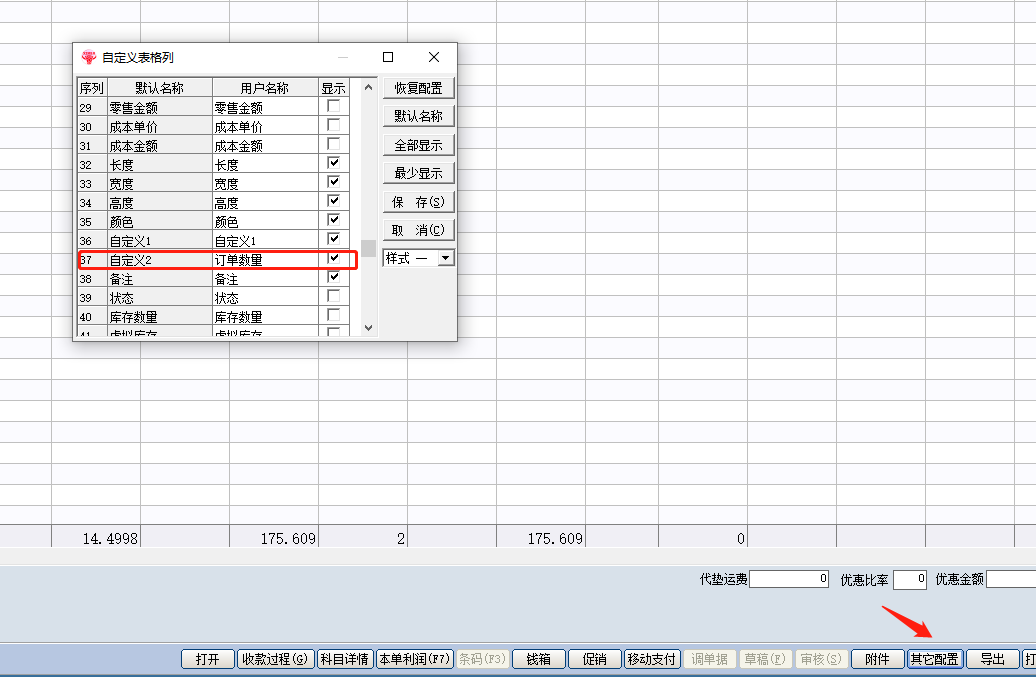Click total cell 14.4998
The height and width of the screenshot is (677, 1036).
click(96, 538)
